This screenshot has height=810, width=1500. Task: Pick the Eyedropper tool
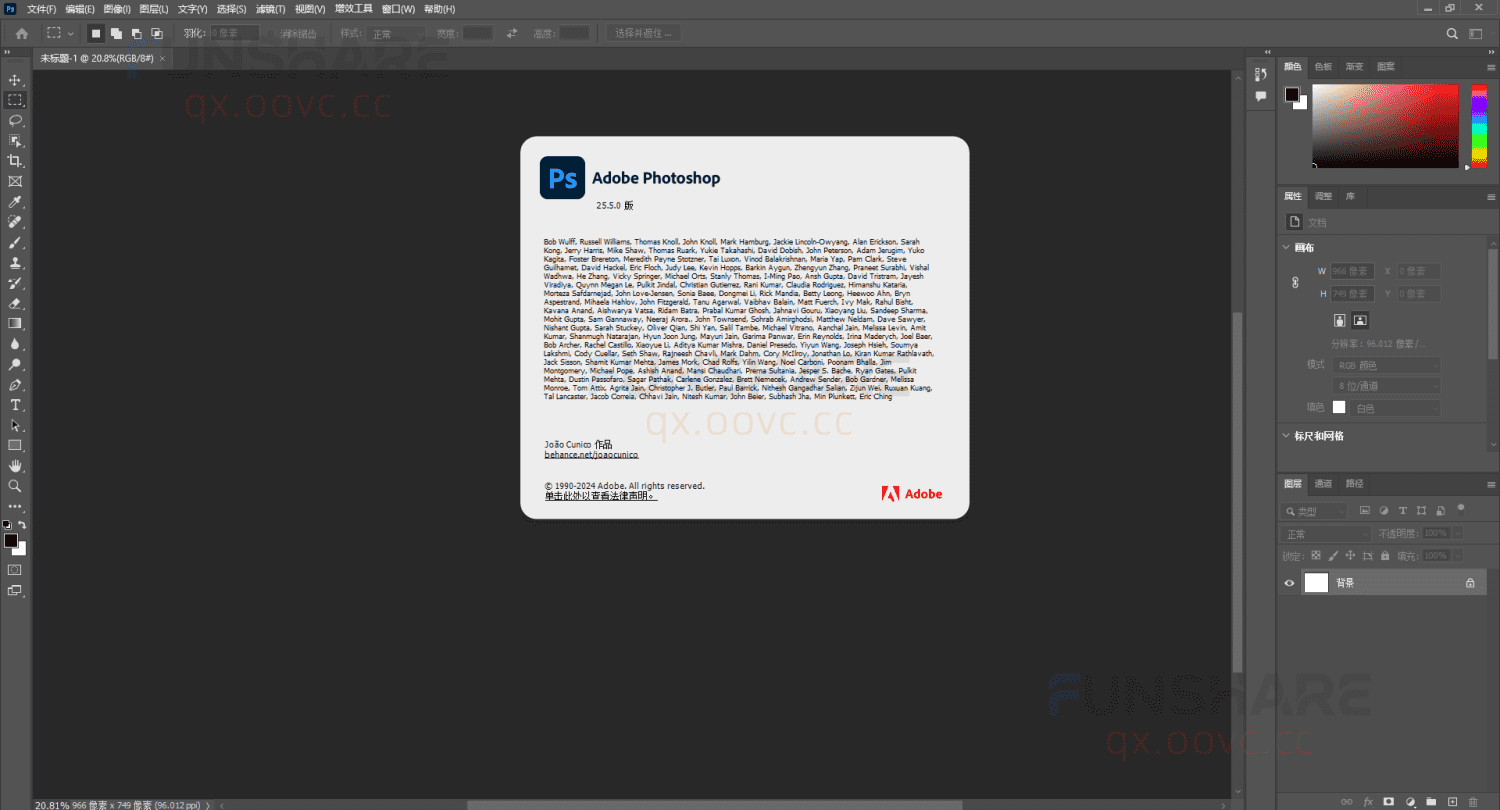click(15, 201)
